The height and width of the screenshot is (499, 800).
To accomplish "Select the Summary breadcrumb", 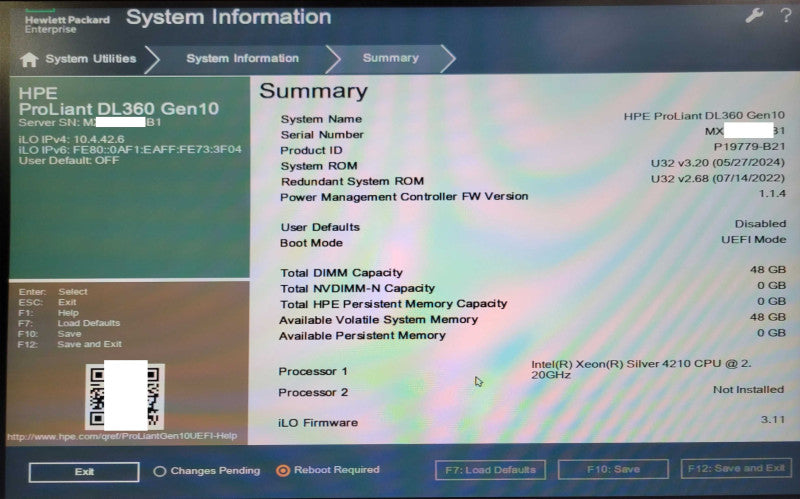I will click(390, 58).
